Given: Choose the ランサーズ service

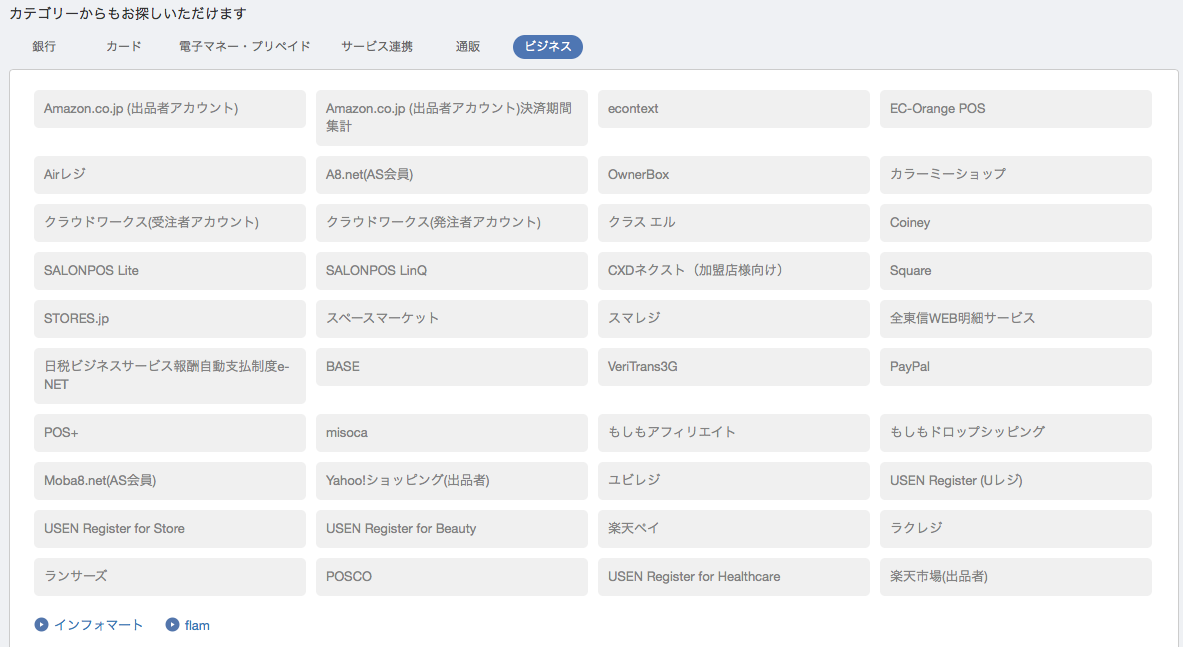Looking at the screenshot, I should (x=170, y=577).
